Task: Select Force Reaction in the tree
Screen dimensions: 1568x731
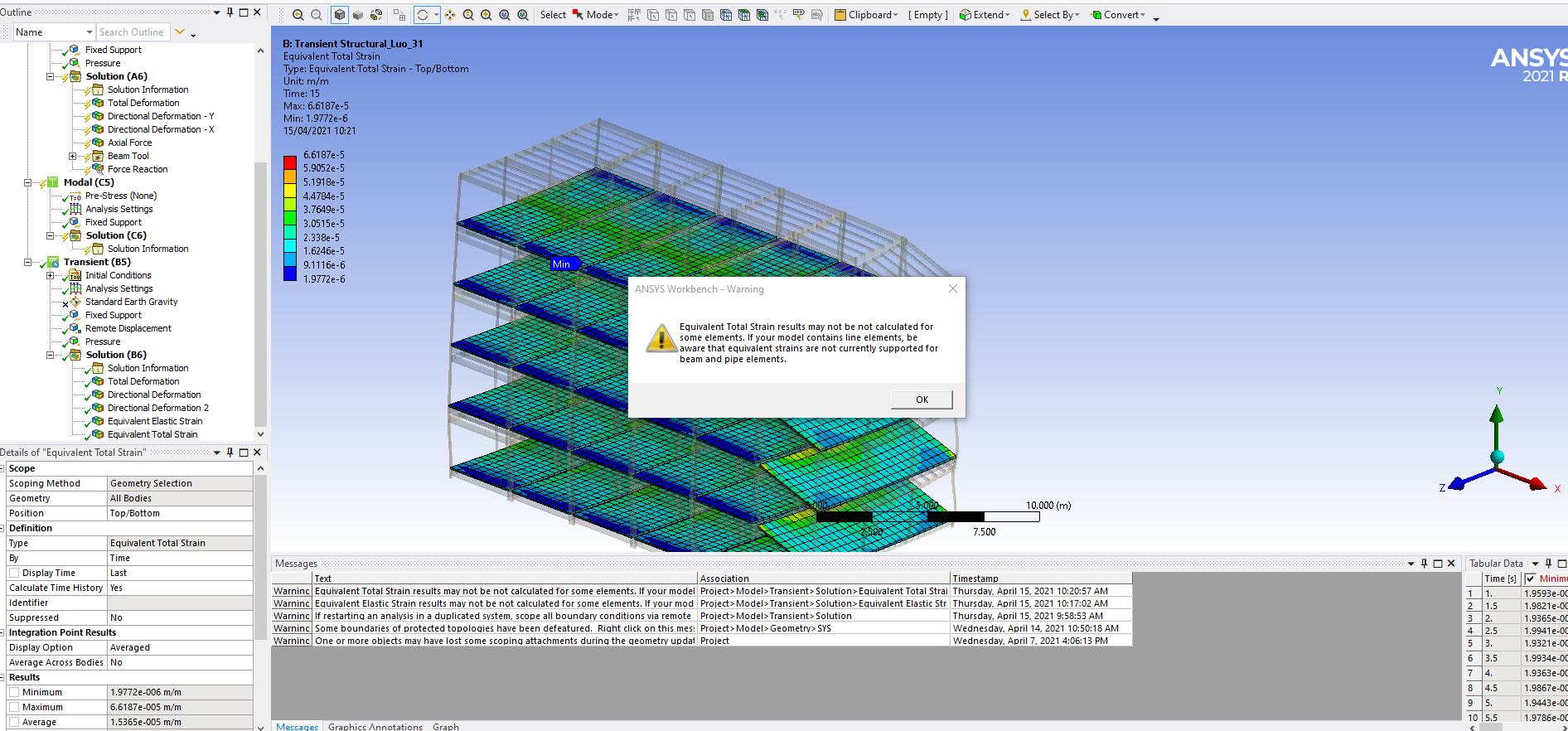Action: [x=138, y=169]
